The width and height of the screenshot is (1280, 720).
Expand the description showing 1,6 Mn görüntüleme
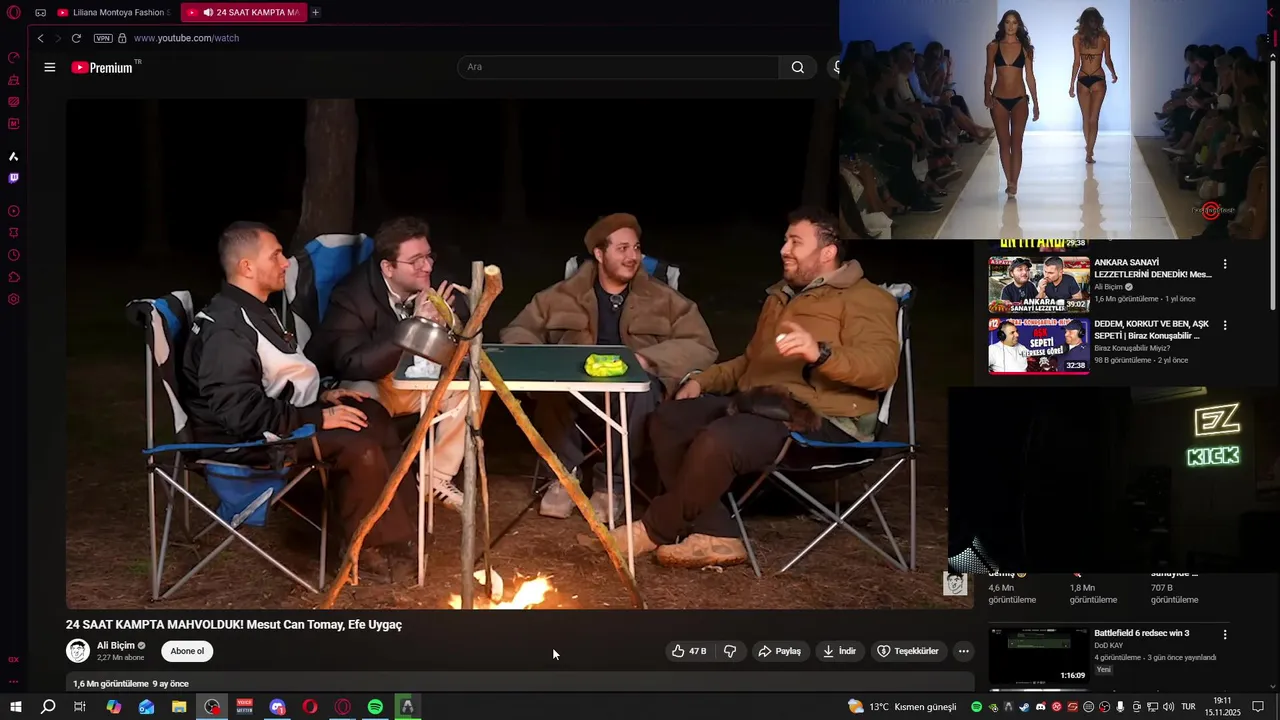point(520,684)
